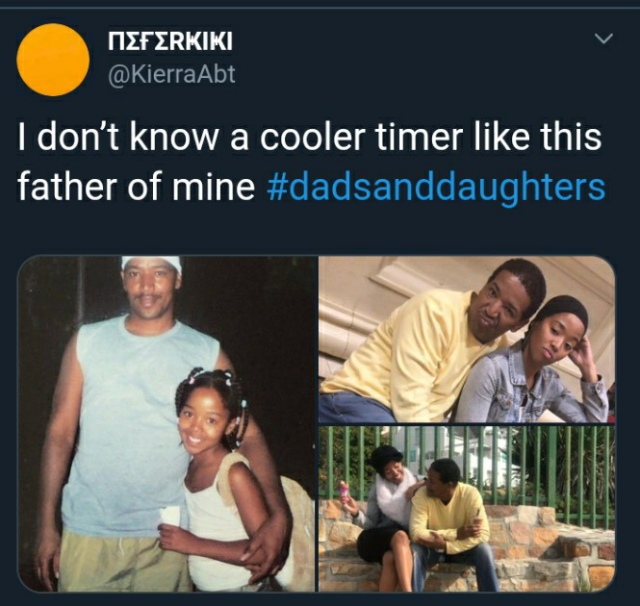Viewport: 640px width, 606px height.
Task: Click the words "father of mine" in tweet
Action: tap(136, 186)
